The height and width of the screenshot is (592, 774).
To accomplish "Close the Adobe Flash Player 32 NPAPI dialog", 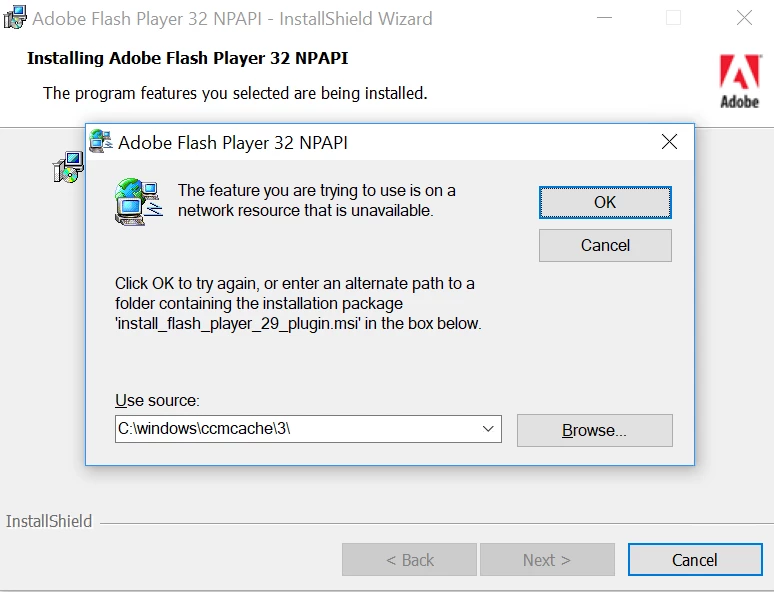I will point(669,142).
